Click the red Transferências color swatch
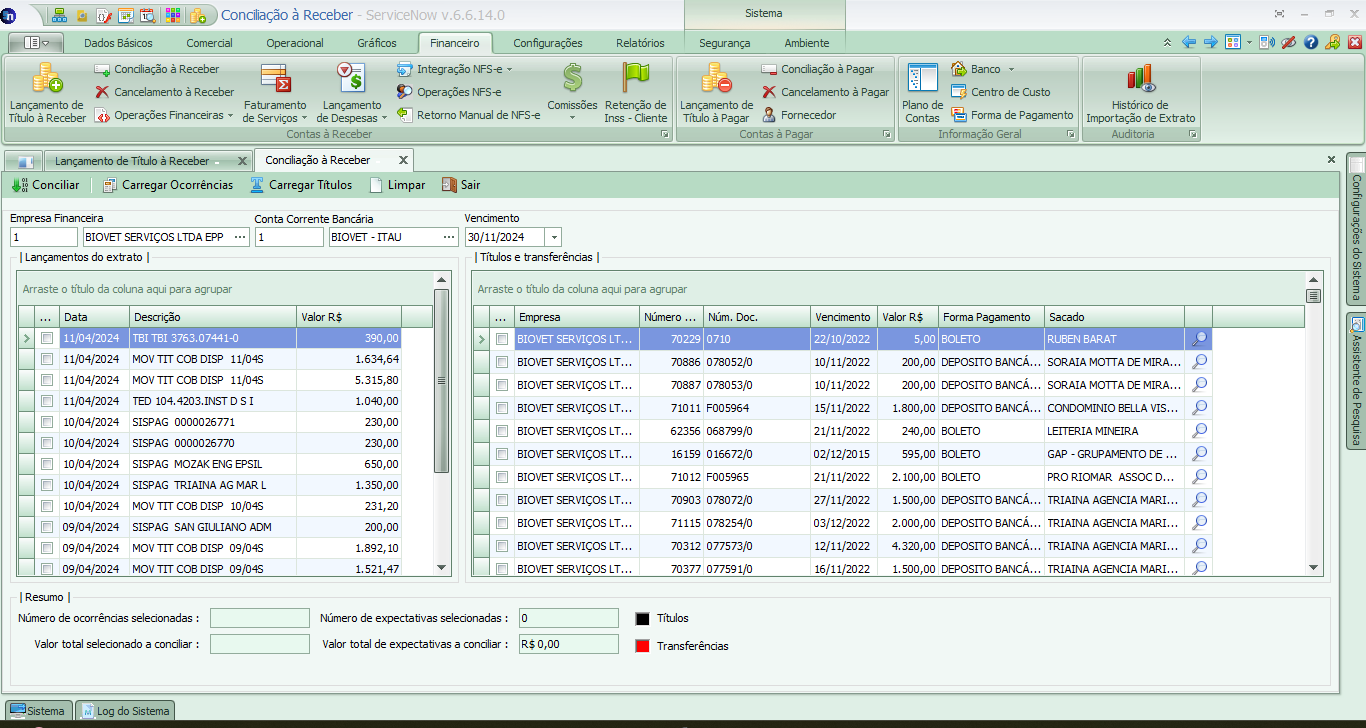Screen dimensions: 1366x728 (x=643, y=646)
